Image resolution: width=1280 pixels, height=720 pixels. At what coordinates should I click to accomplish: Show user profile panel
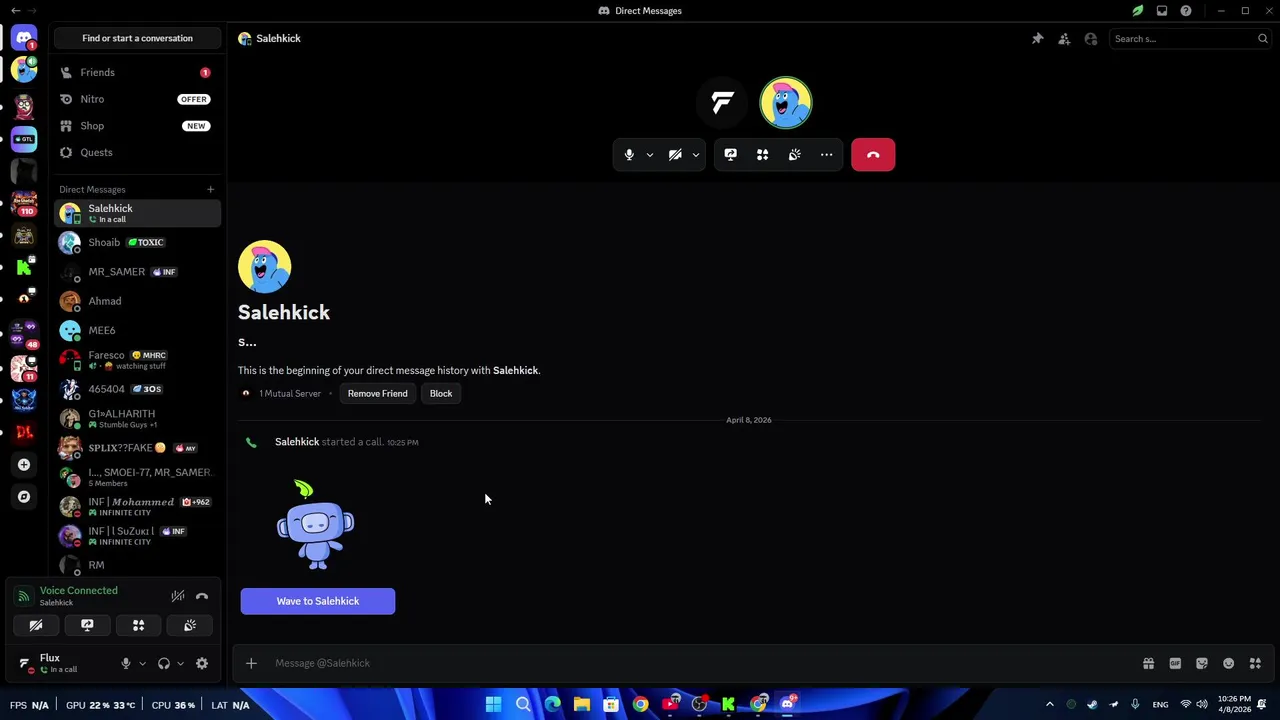coord(1091,39)
